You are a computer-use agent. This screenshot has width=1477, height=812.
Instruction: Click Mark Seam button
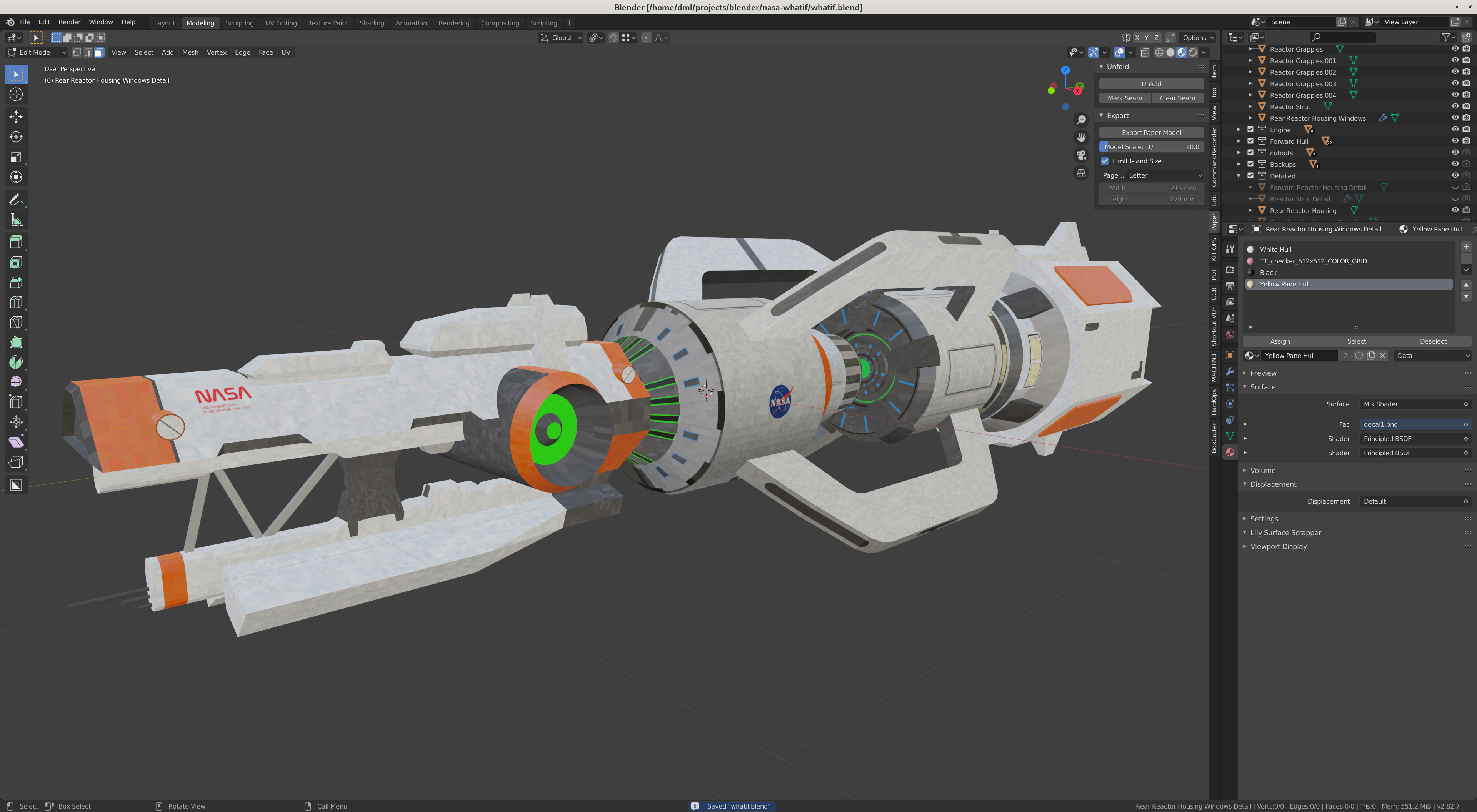point(1124,98)
